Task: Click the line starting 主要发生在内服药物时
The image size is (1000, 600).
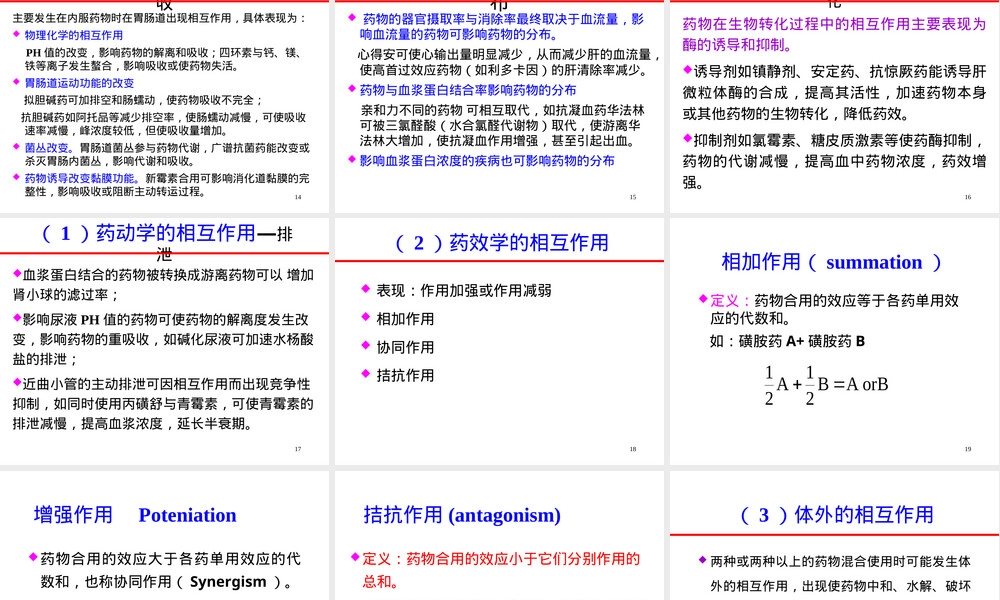Action: click(x=159, y=18)
